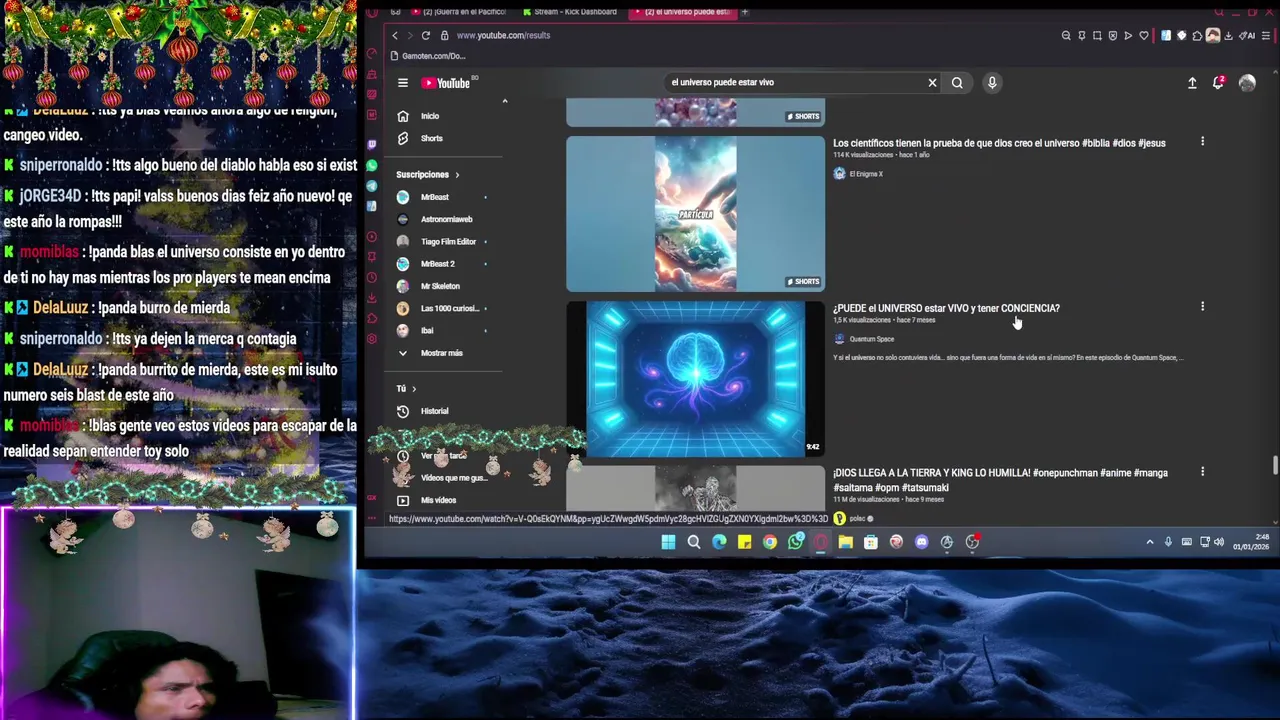Open title ¿PUEDE el UNIVERSO estar VIVO y tener CONCIENCIA?
This screenshot has width=1280, height=720.
946,308
